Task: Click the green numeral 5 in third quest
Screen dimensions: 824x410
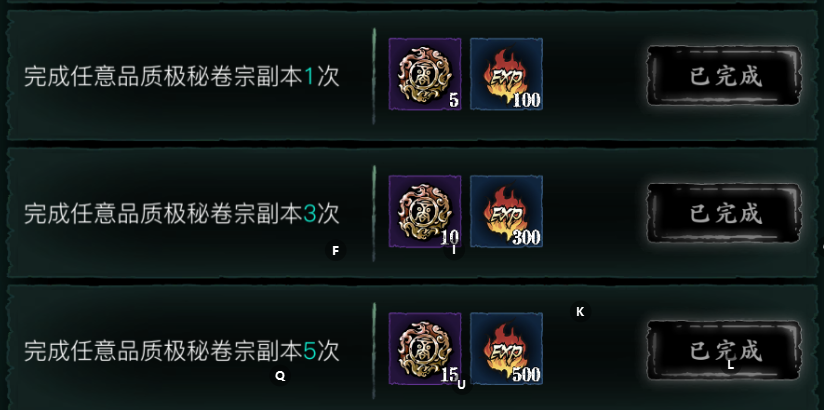Action: (310, 352)
